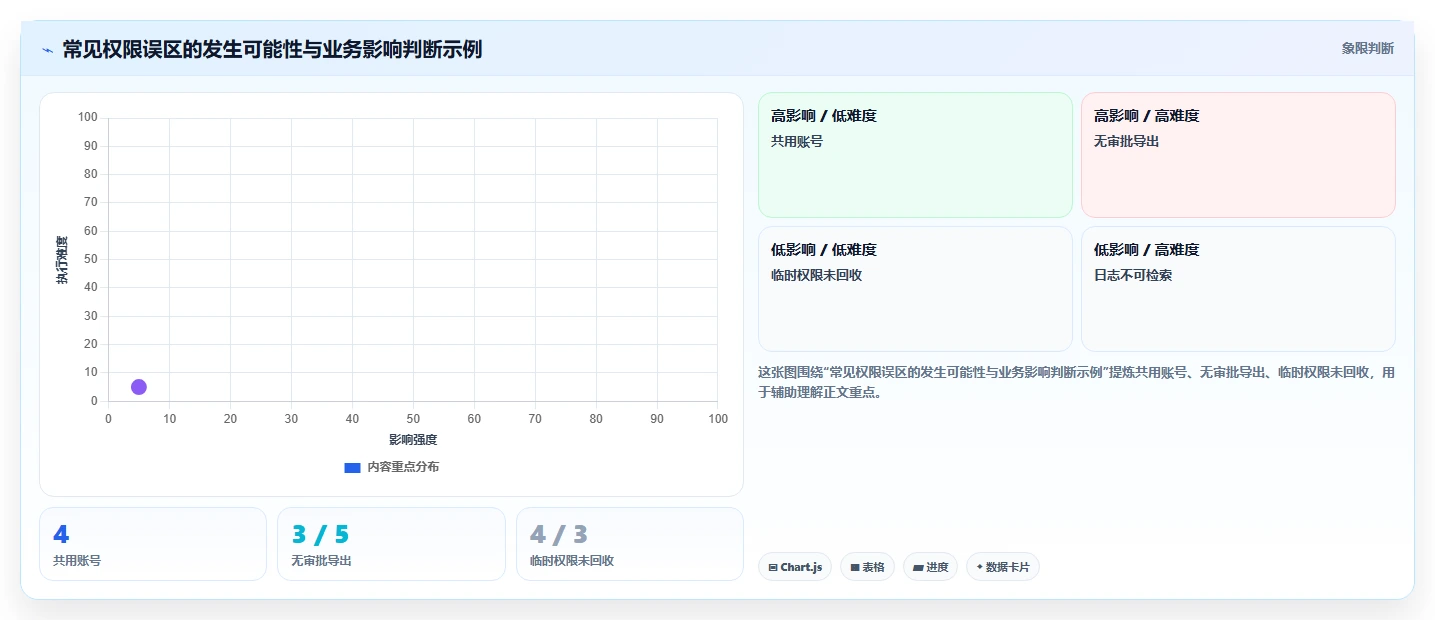Image resolution: width=1435 pixels, height=620 pixels.
Task: Click the icon inside the 表格 chip
Action: point(855,568)
